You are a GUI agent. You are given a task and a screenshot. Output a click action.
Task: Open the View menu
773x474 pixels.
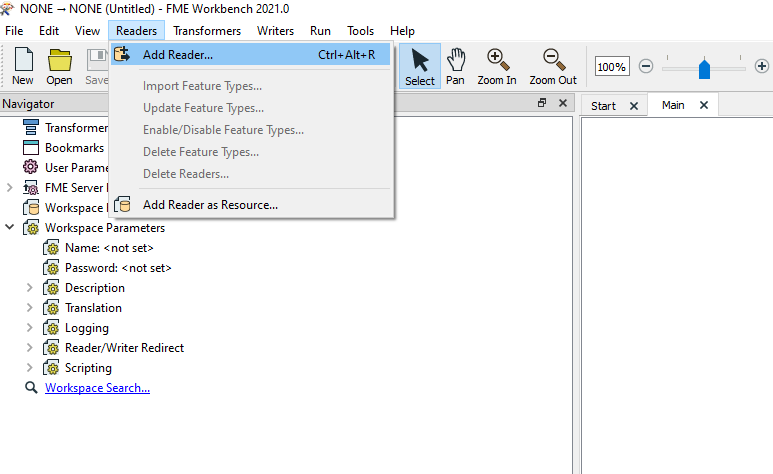87,31
